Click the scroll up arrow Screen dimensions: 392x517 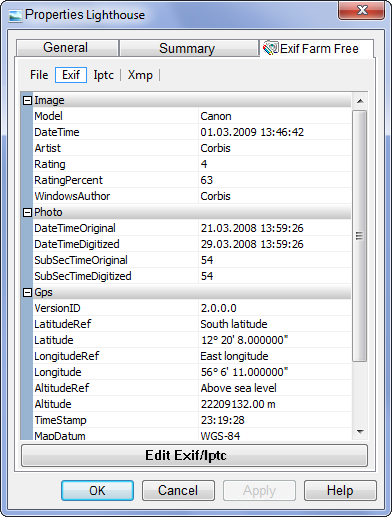click(x=360, y=101)
